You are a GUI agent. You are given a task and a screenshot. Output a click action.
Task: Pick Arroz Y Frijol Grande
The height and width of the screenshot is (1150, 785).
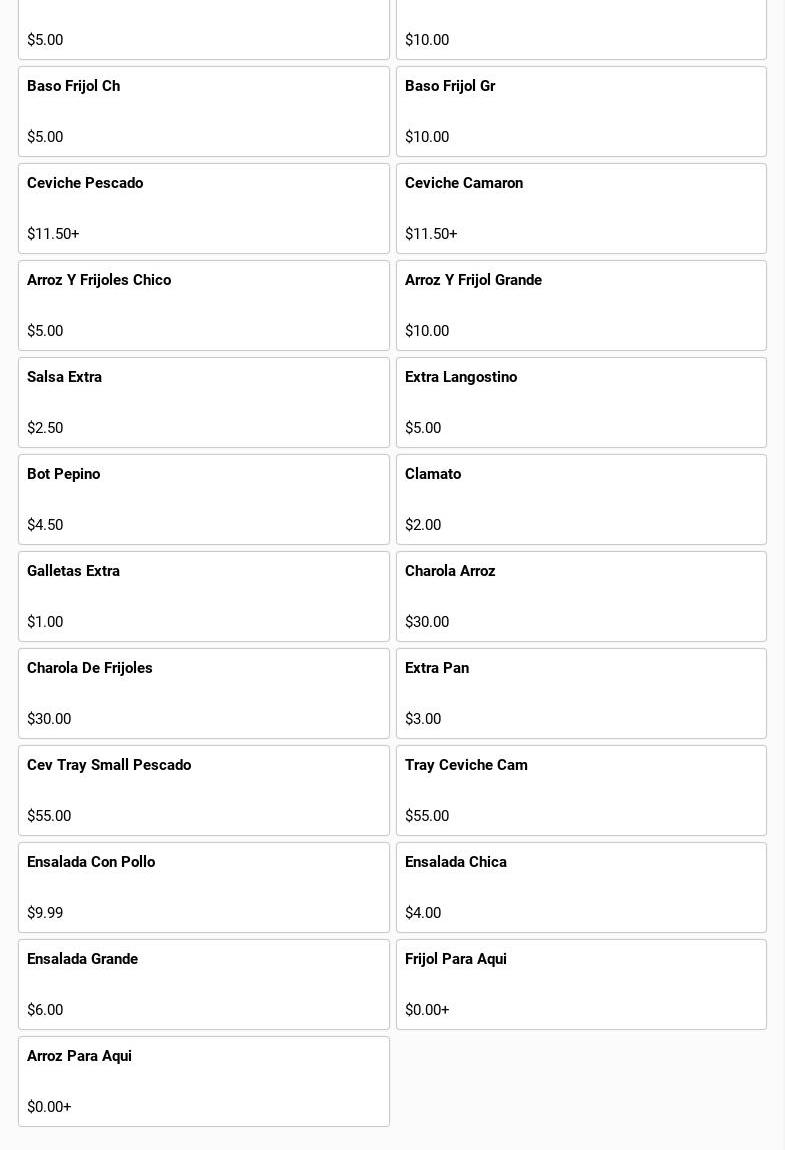pyautogui.click(x=581, y=305)
